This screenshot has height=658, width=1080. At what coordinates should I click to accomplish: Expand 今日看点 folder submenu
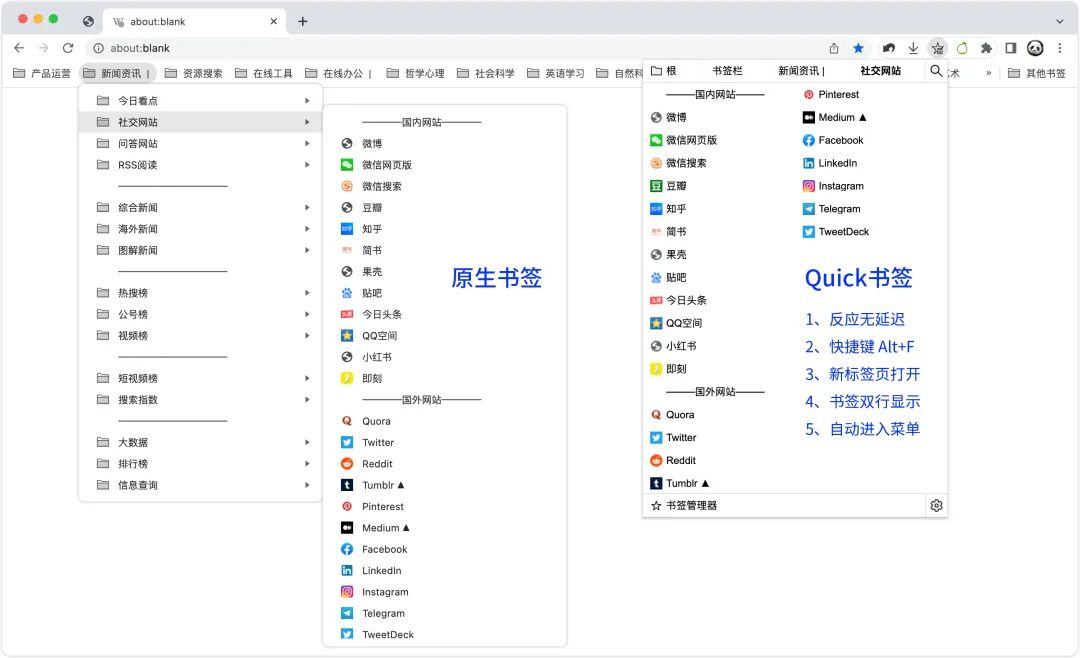click(201, 101)
